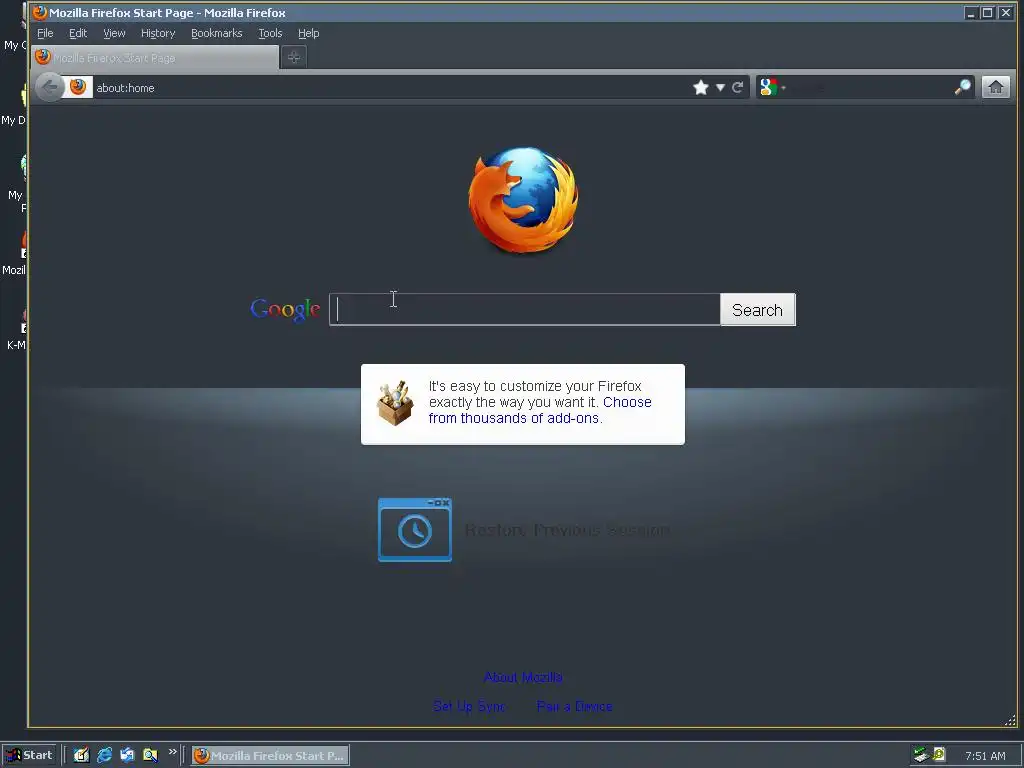Screen dimensions: 1024x768
Task: Click the large Firefox logo
Action: (x=523, y=200)
